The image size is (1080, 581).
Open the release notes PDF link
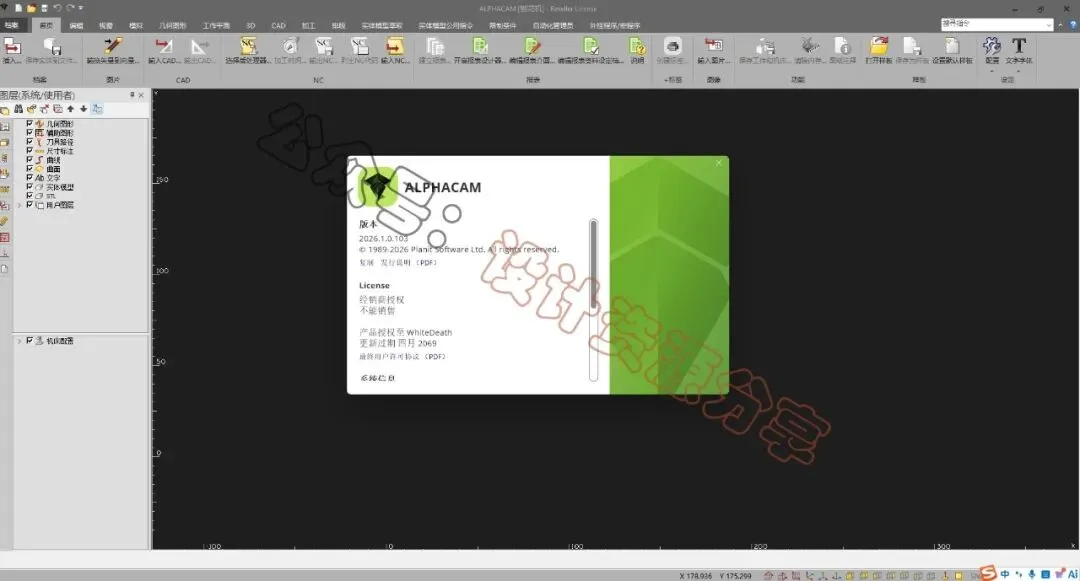pos(408,262)
